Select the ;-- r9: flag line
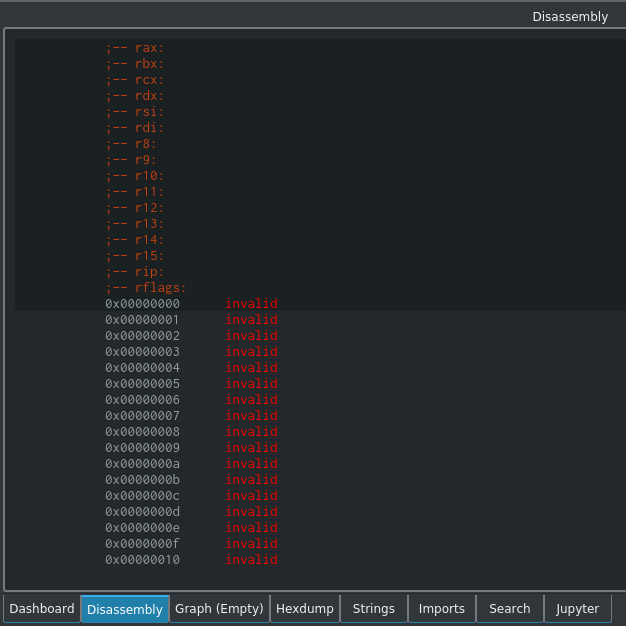The height and width of the screenshot is (626, 626). [x=131, y=160]
